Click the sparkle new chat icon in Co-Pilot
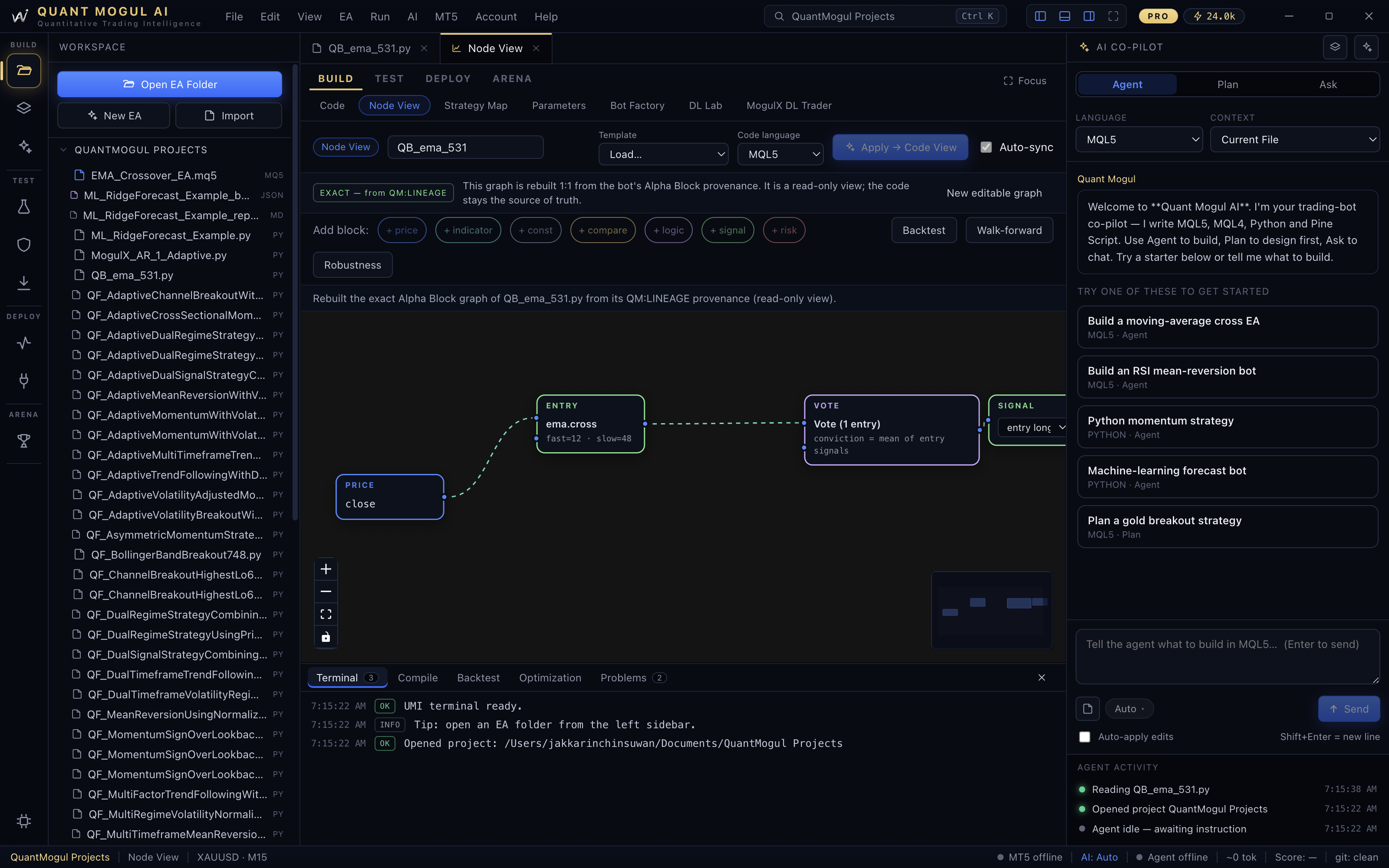1389x868 pixels. (1366, 47)
